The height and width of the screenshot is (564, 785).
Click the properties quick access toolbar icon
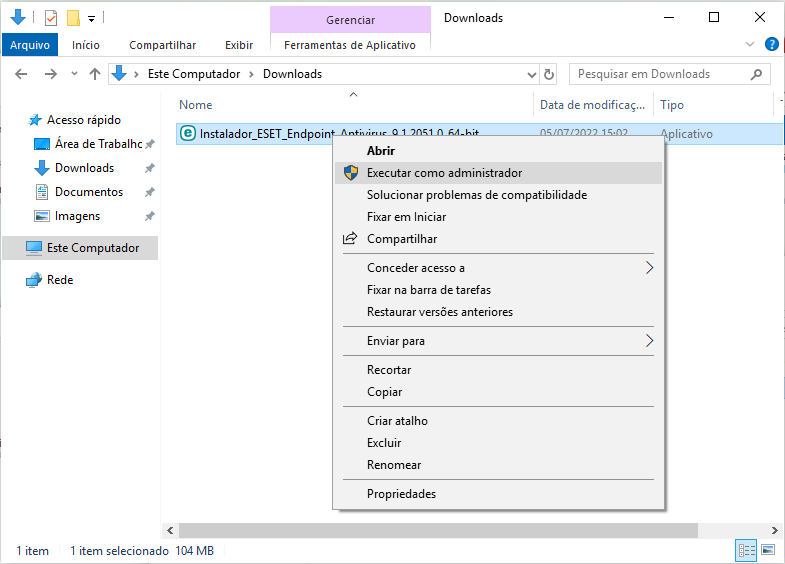click(51, 17)
